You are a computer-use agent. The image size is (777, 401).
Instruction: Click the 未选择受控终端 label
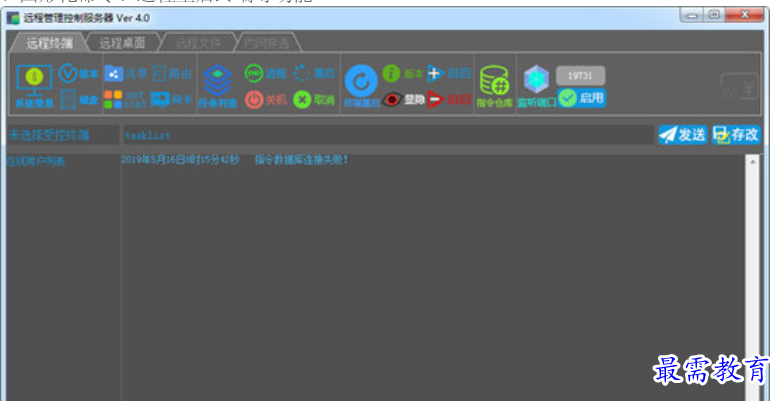pyautogui.click(x=49, y=135)
